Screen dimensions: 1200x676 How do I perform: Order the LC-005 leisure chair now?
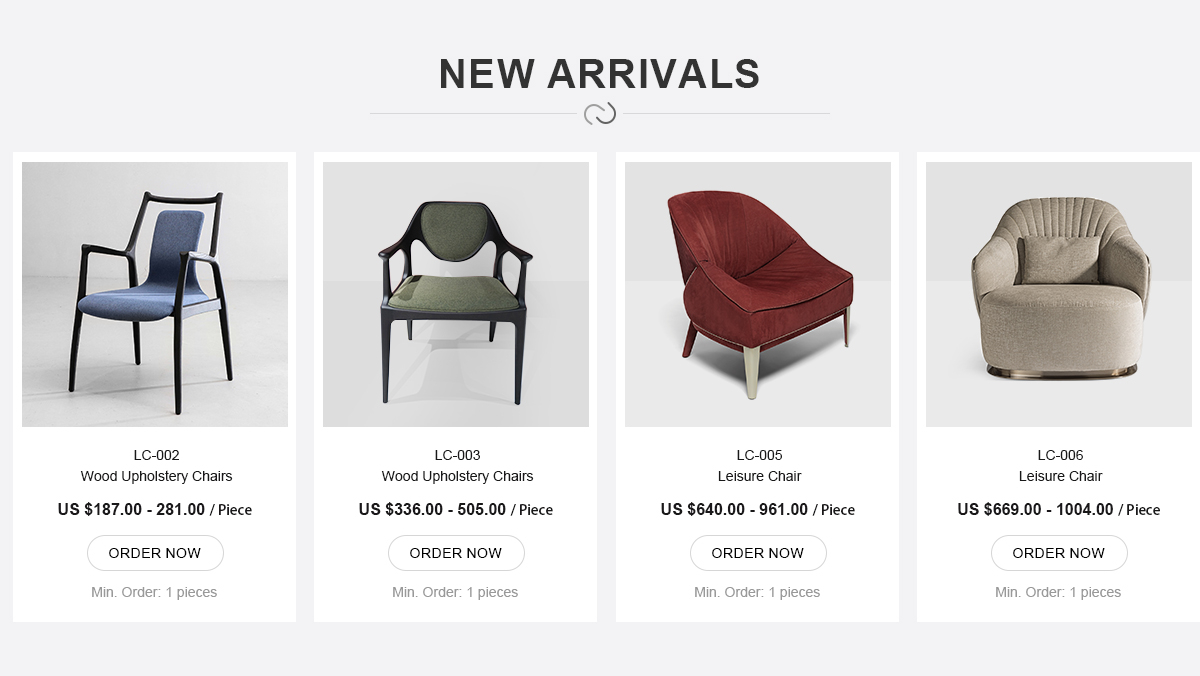tap(758, 553)
